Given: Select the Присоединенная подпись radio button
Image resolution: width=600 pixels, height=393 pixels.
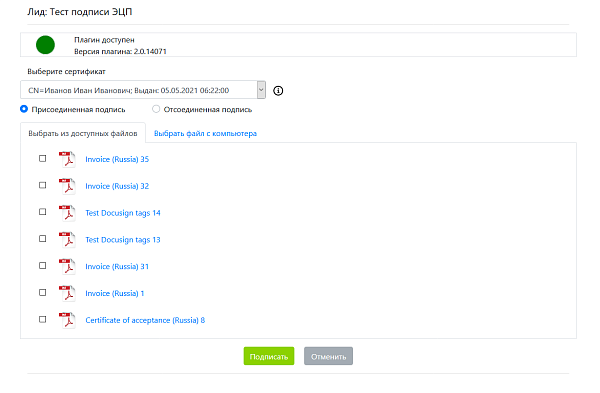Looking at the screenshot, I should click(x=24, y=109).
